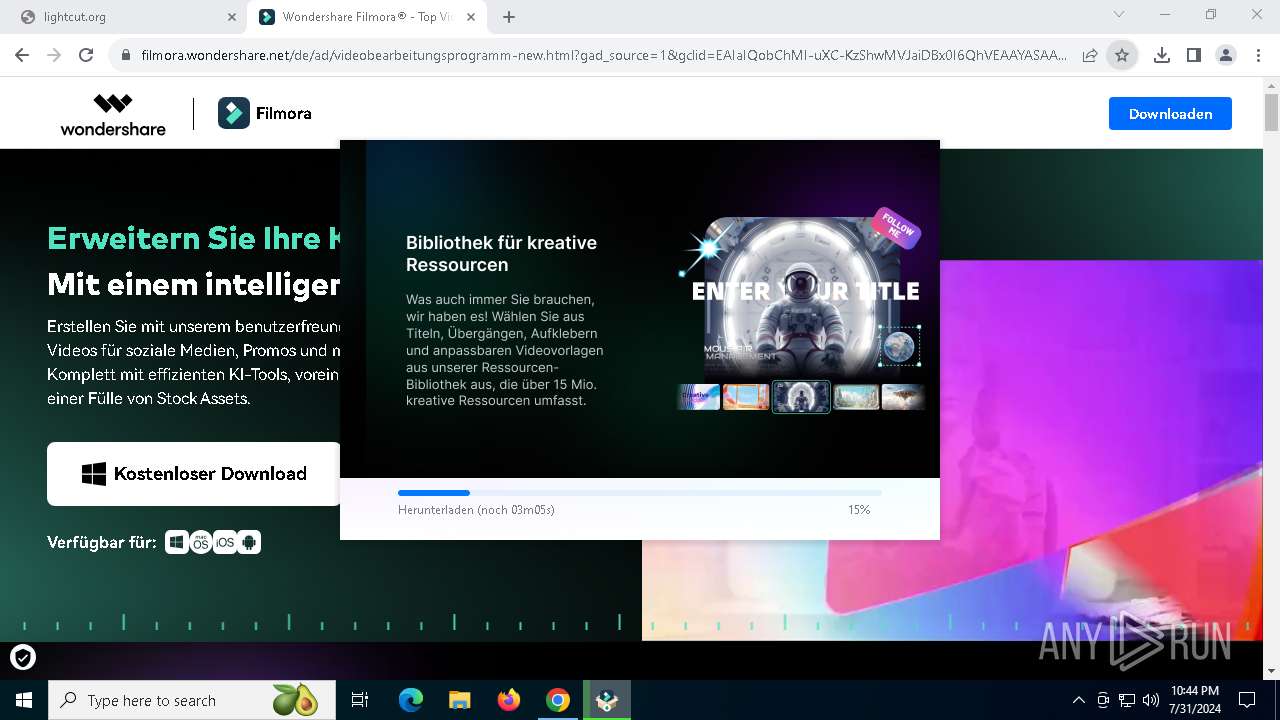Switch to the Wondershare Filmora tab
The height and width of the screenshot is (720, 1280).
369,17
